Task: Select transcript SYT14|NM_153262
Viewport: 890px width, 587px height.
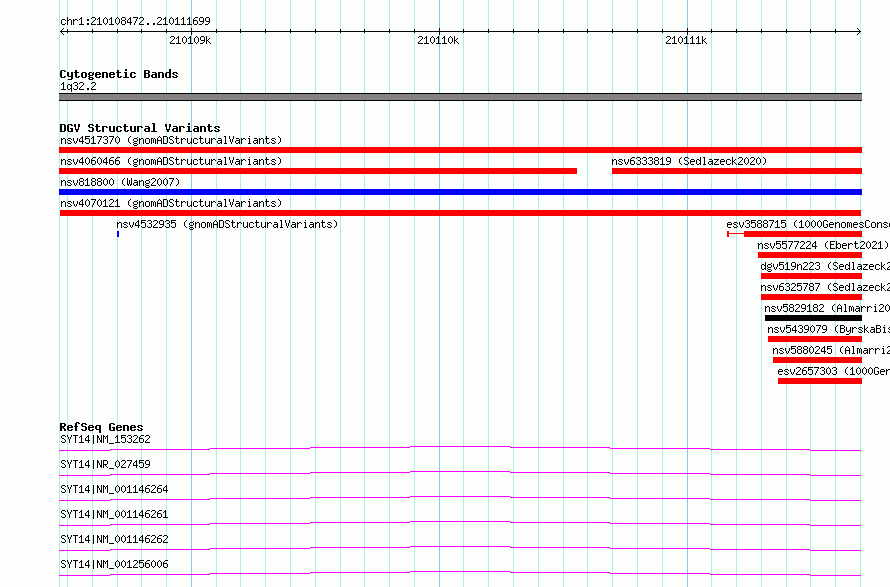Action: click(x=106, y=439)
